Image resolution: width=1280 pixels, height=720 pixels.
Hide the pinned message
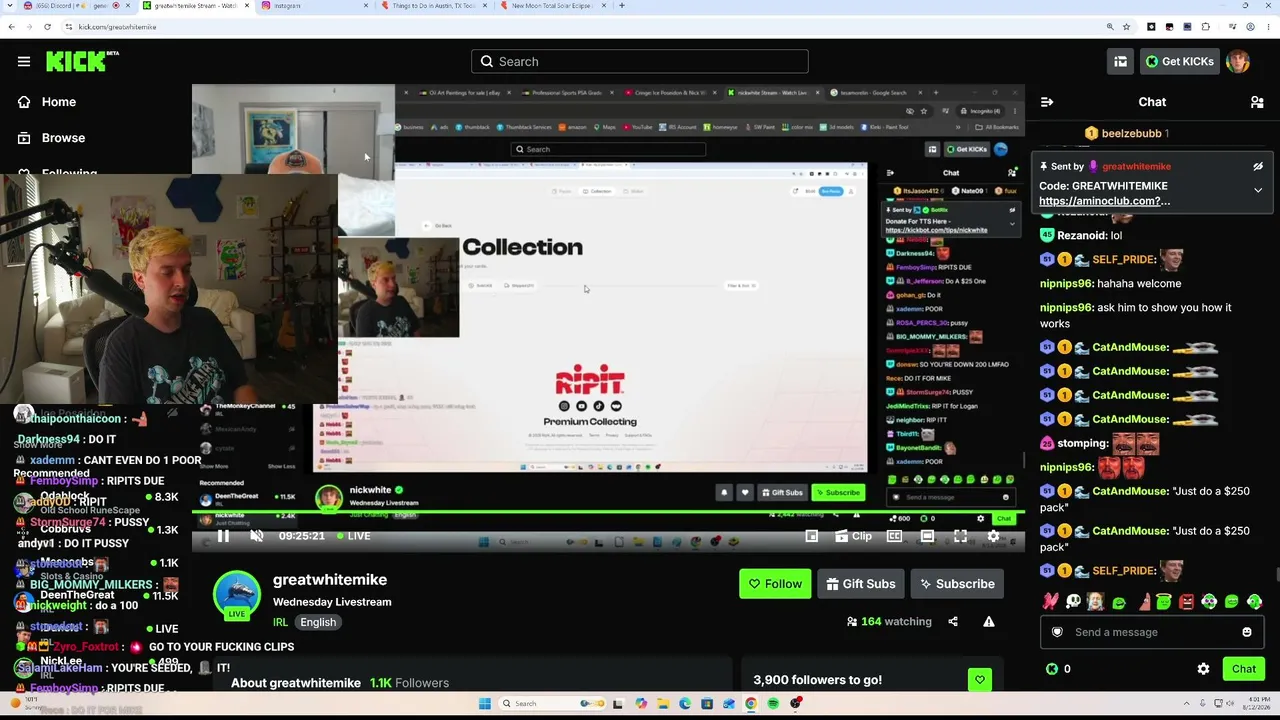click(x=1258, y=166)
